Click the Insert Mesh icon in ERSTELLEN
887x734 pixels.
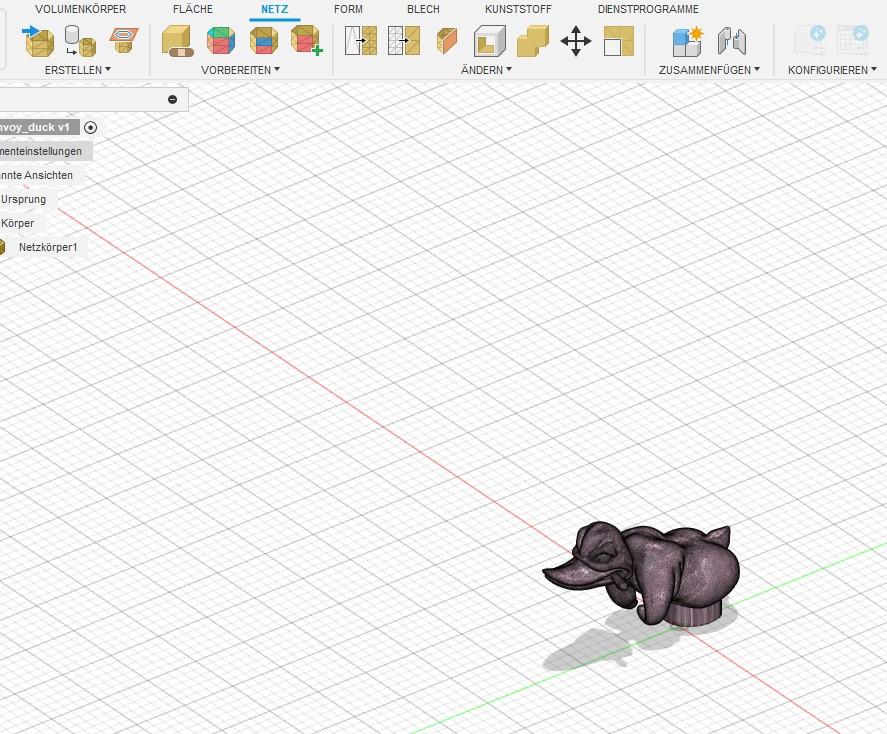[x=38, y=41]
